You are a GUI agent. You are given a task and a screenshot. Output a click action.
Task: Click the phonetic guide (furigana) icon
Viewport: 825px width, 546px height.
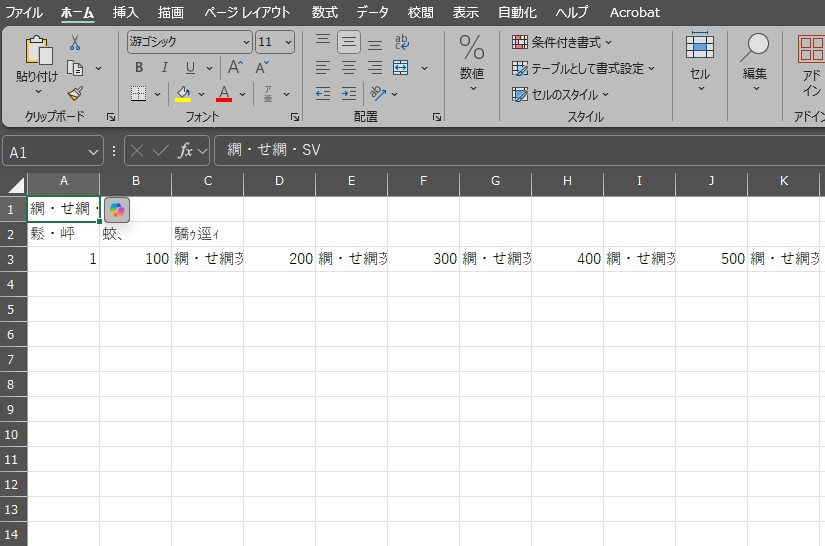(x=268, y=94)
